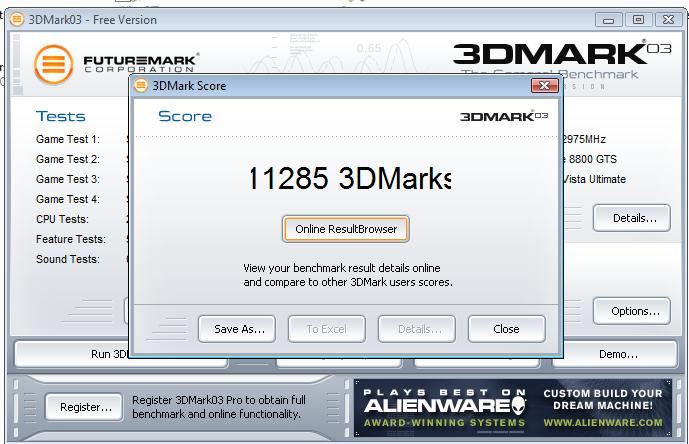Click the Alienware alien head logo
Viewport: 689px width, 444px height.
(x=518, y=403)
